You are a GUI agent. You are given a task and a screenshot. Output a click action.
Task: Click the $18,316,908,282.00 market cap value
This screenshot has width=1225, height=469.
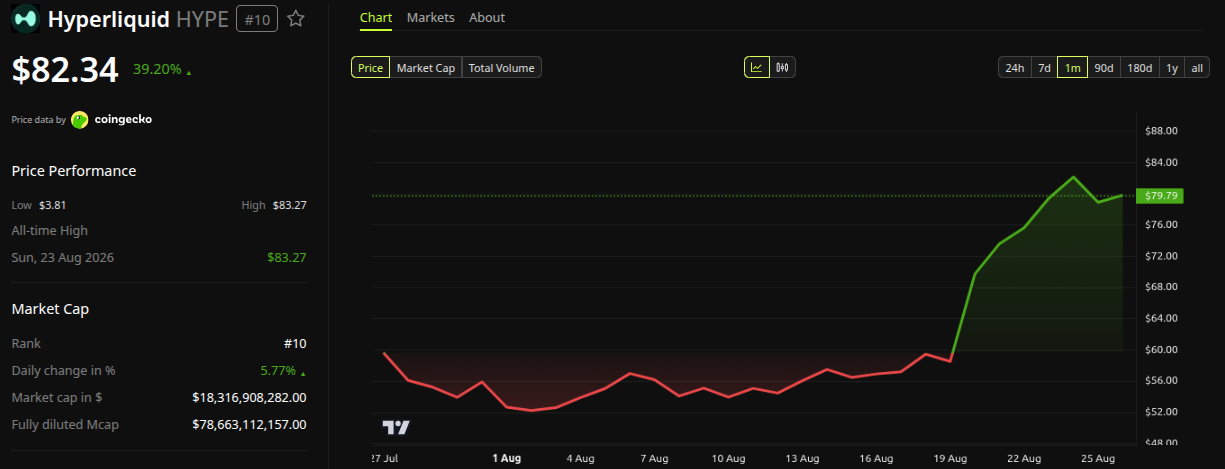coord(249,398)
